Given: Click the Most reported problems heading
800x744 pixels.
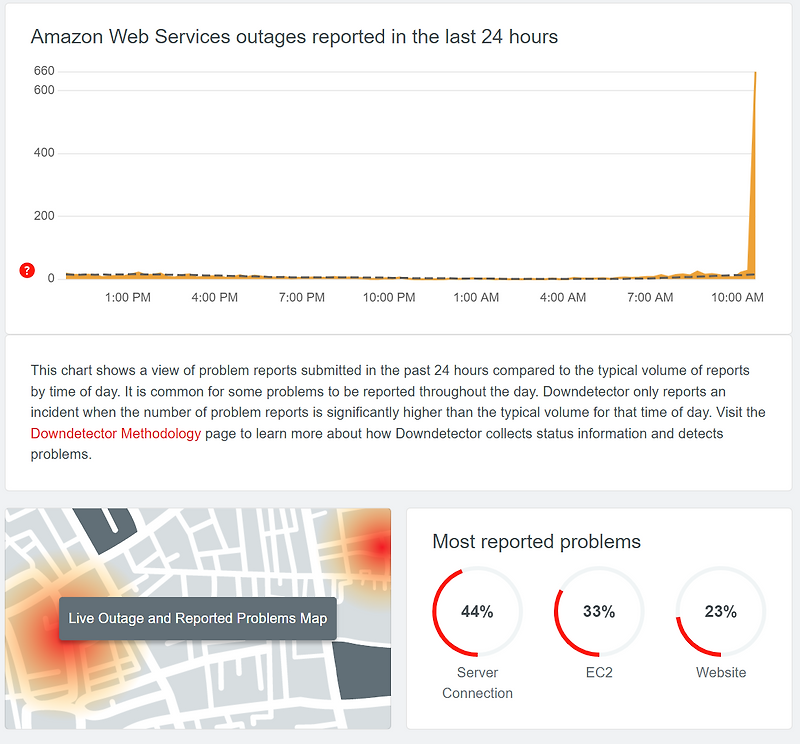Looking at the screenshot, I should (x=536, y=542).
